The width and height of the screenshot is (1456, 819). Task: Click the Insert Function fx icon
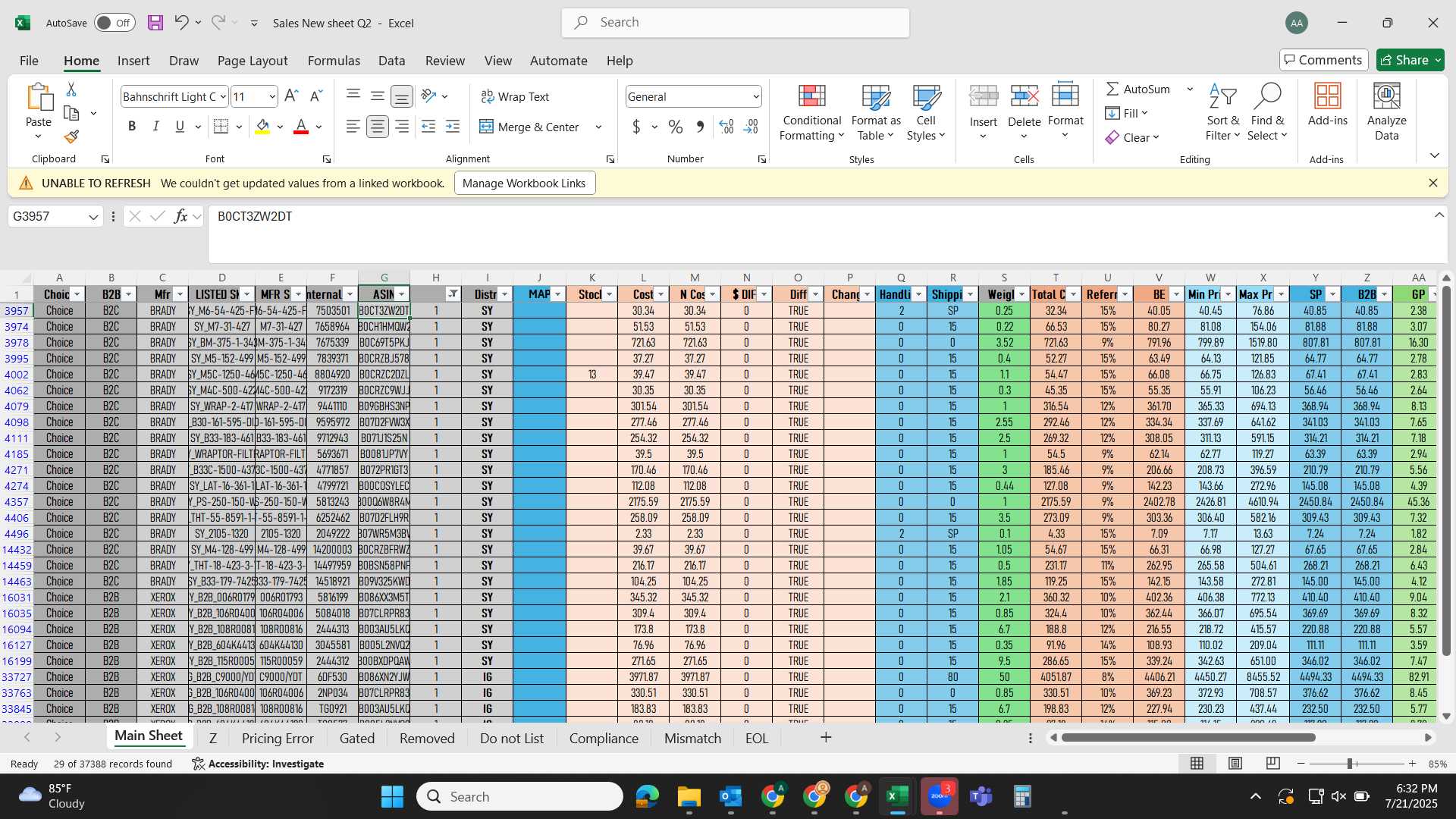pos(180,216)
